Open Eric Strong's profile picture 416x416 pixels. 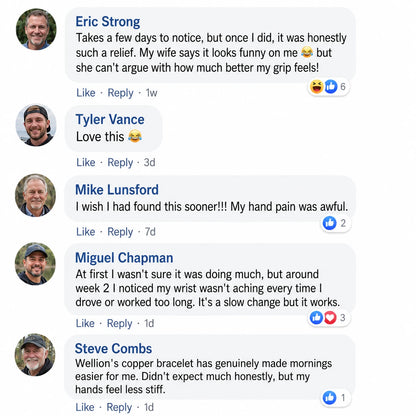[x=36, y=29]
